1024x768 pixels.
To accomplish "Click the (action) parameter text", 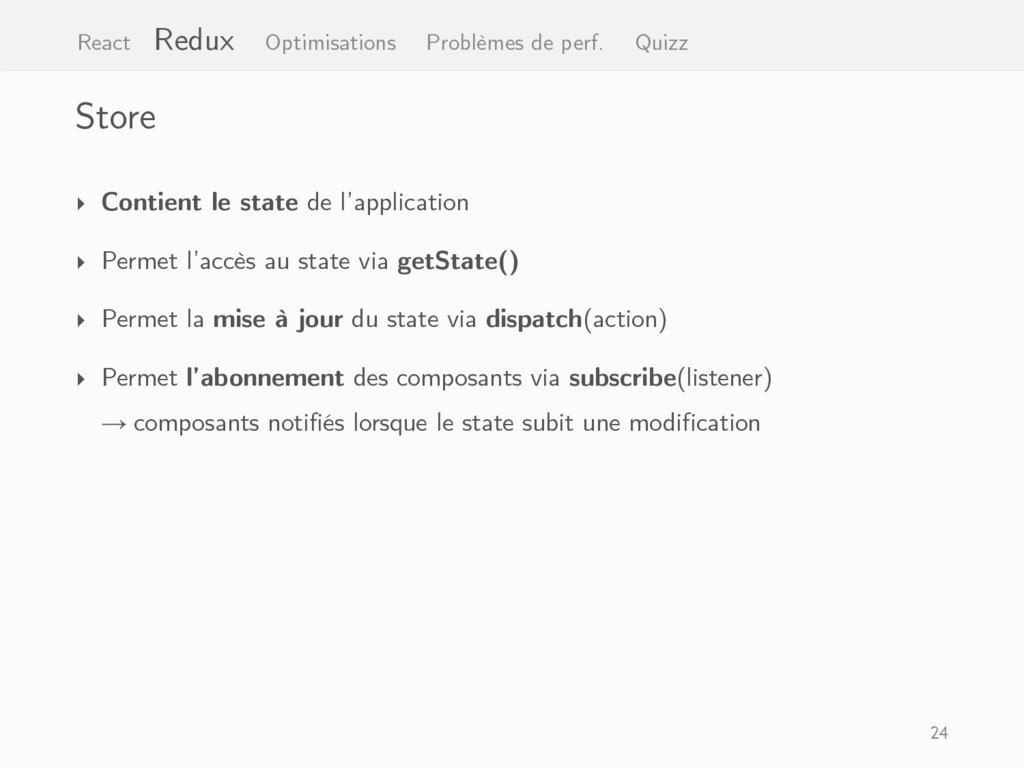I will tap(624, 320).
